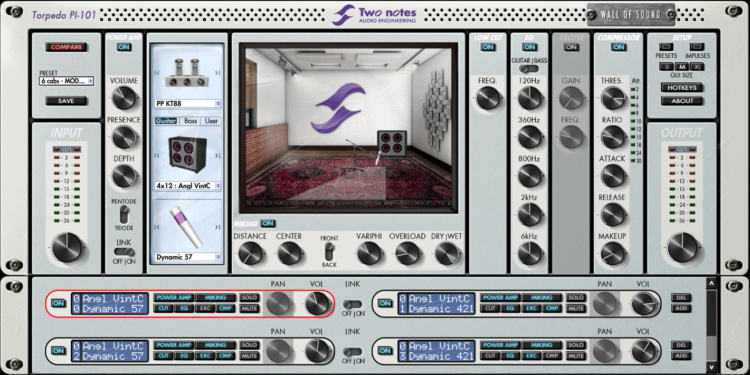
Task: Click the HOTKEYS button
Action: (682, 88)
